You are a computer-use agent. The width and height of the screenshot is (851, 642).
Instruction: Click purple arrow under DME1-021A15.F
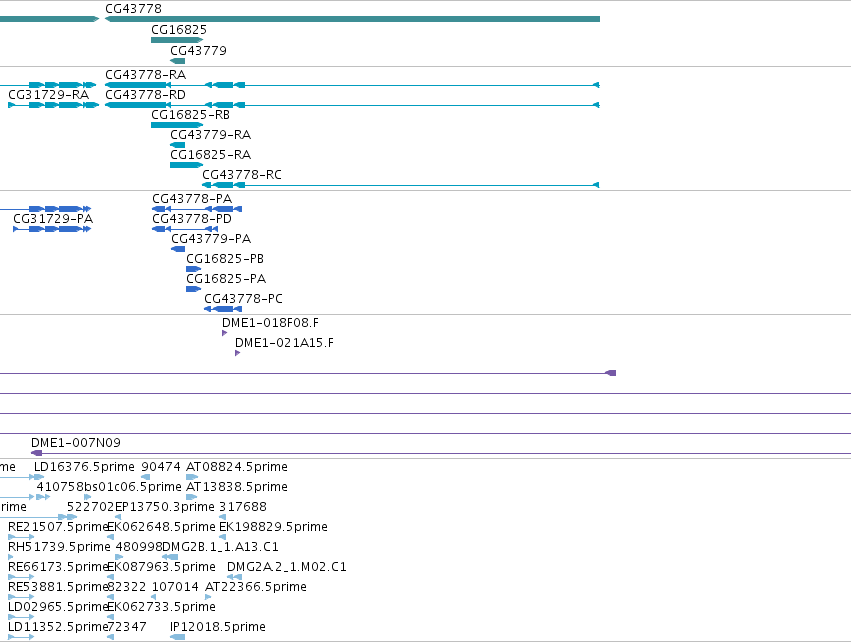click(237, 353)
